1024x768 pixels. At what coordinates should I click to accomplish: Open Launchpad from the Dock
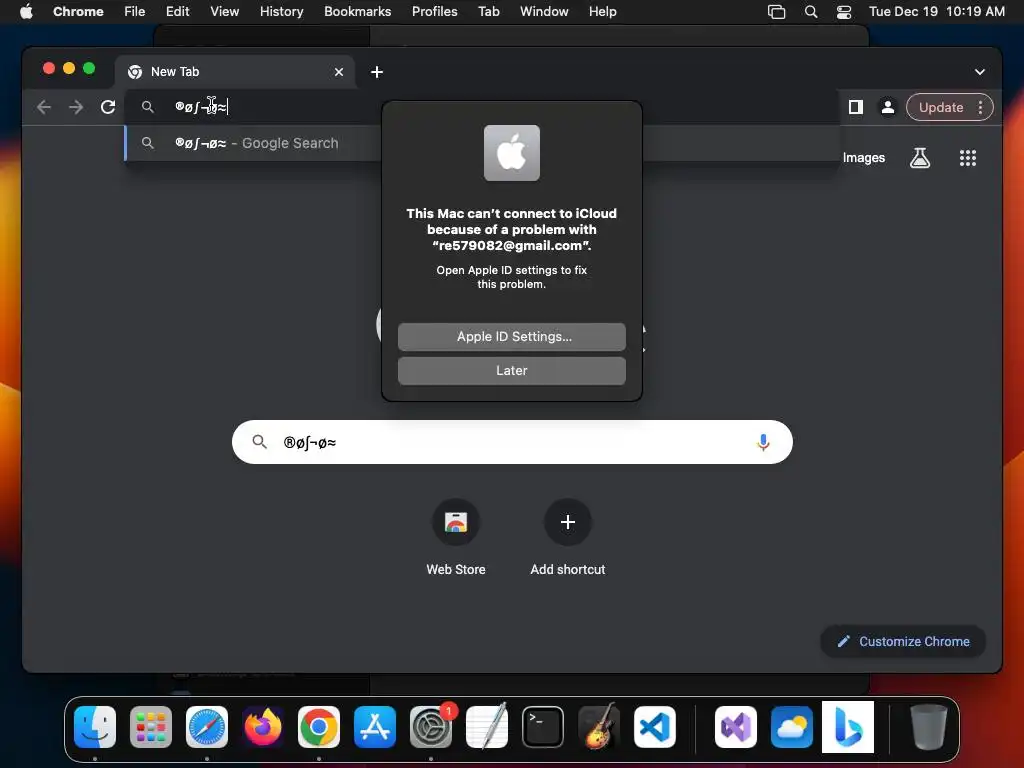[151, 727]
